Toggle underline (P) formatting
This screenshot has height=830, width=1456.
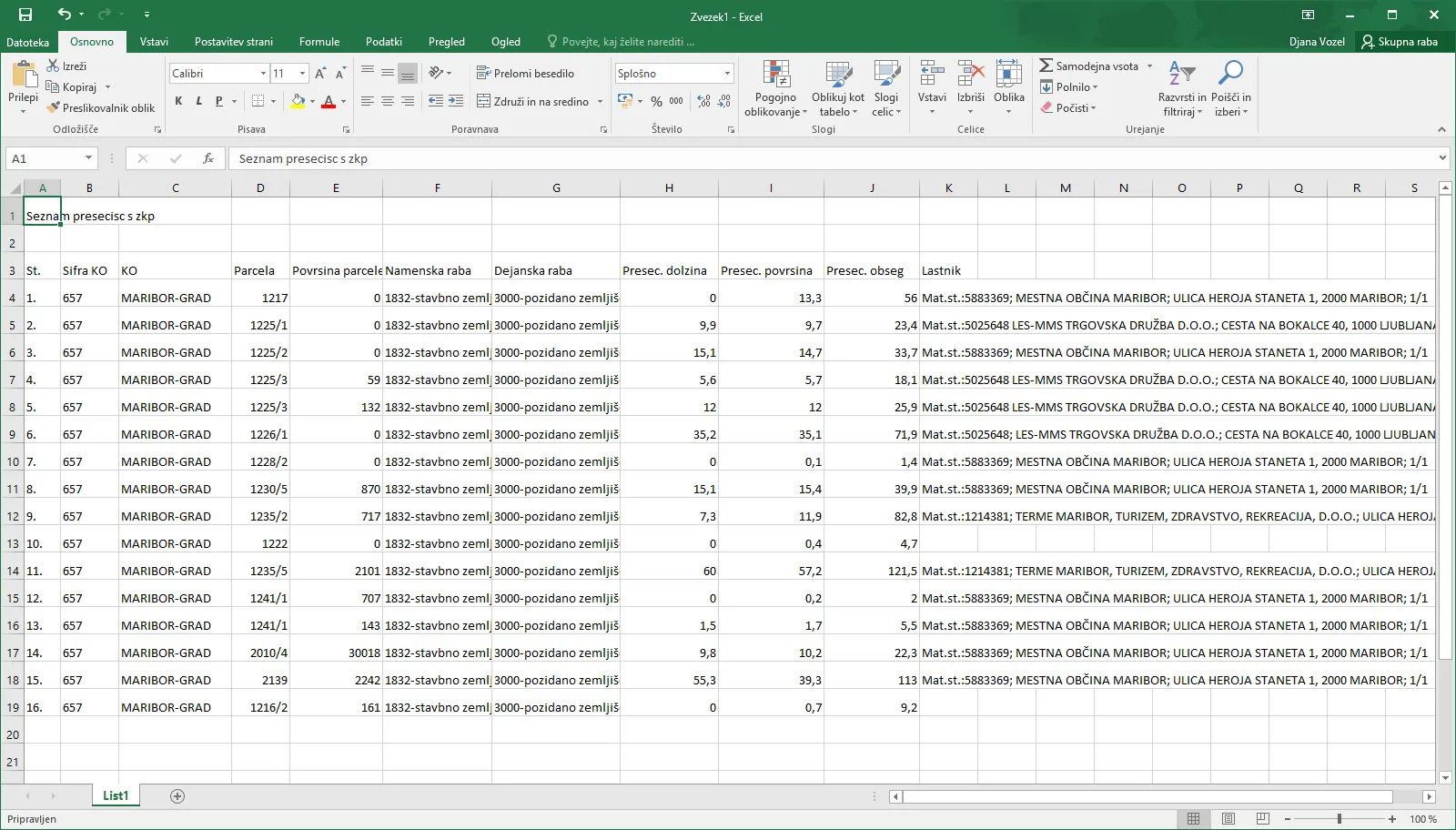(218, 101)
